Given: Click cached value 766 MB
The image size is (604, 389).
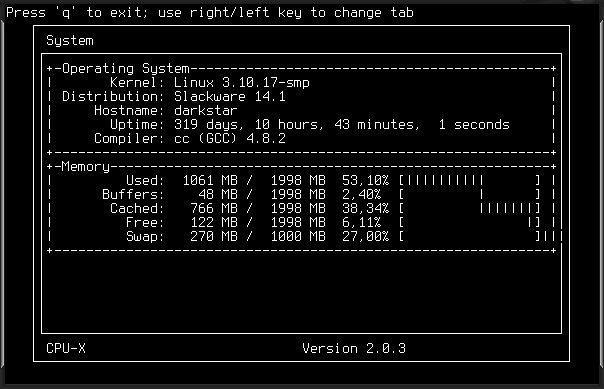Looking at the screenshot, I should [214, 208].
